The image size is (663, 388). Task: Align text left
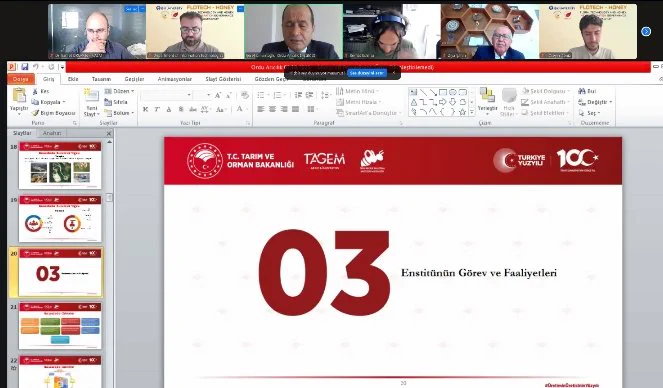click(x=261, y=109)
